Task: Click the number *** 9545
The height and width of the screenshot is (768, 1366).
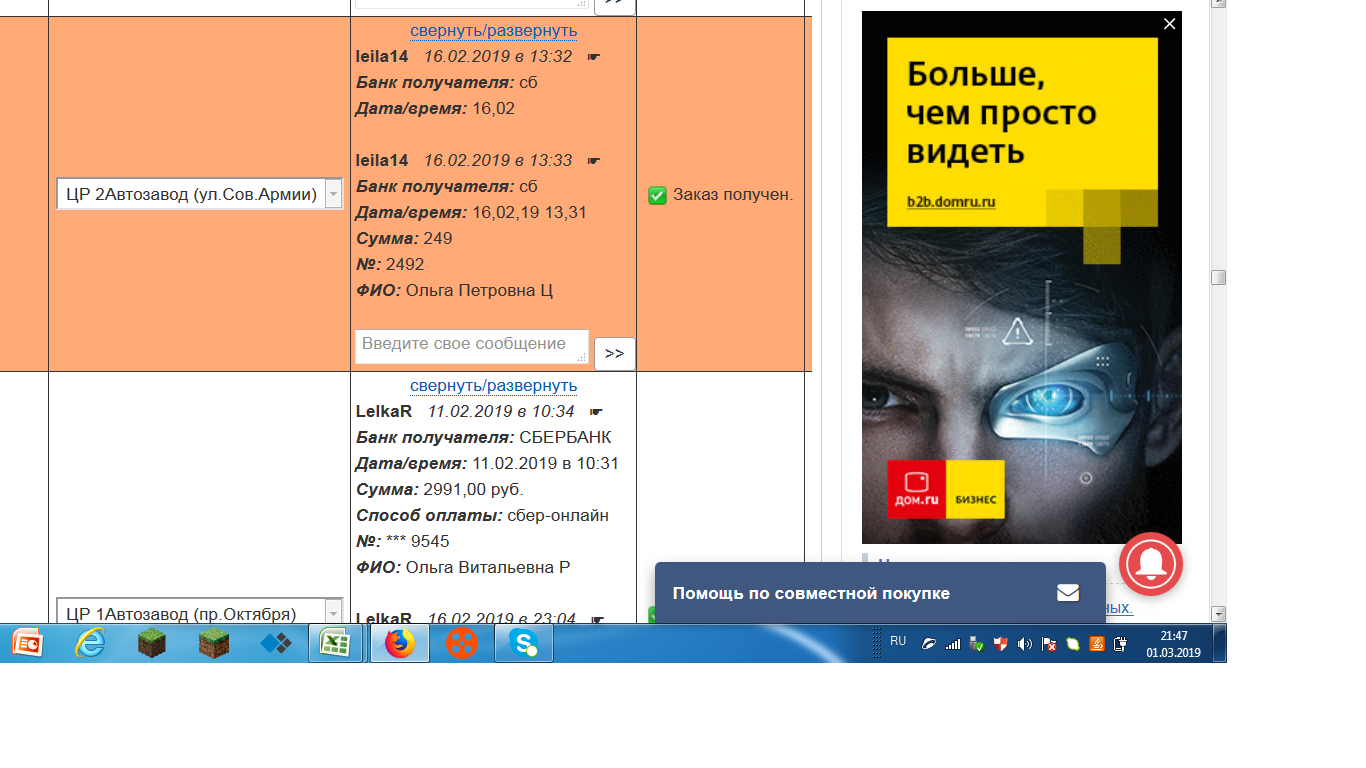Action: pyautogui.click(x=418, y=542)
